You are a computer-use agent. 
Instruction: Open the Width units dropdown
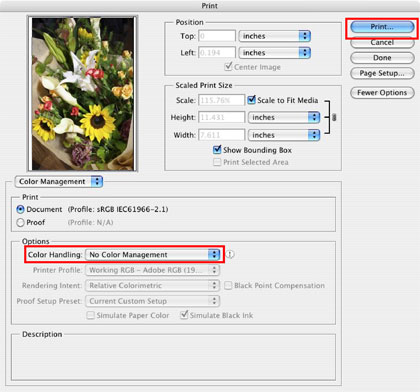pyautogui.click(x=284, y=135)
